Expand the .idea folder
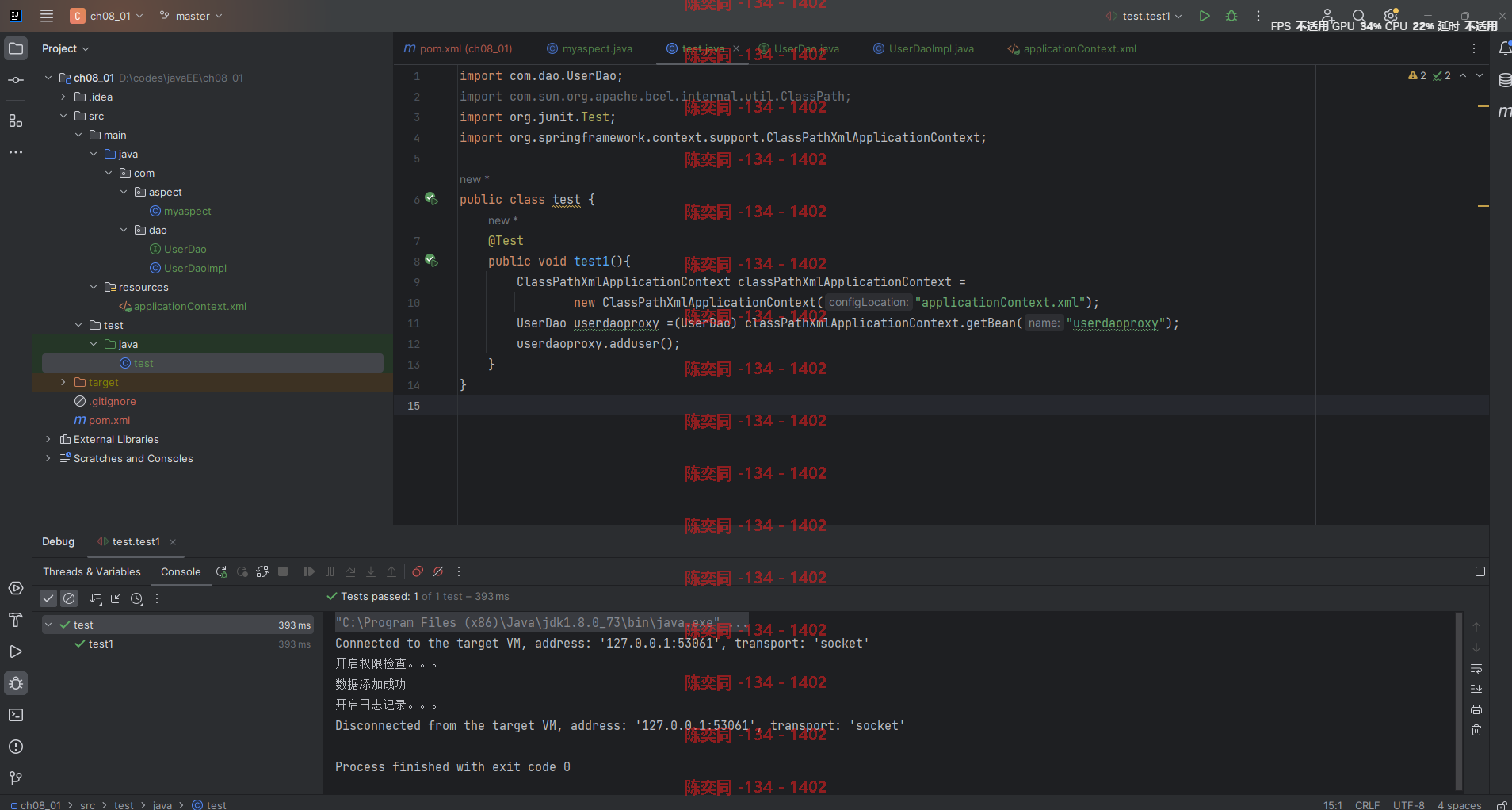Screen dimensions: 1512x810 tap(63, 97)
